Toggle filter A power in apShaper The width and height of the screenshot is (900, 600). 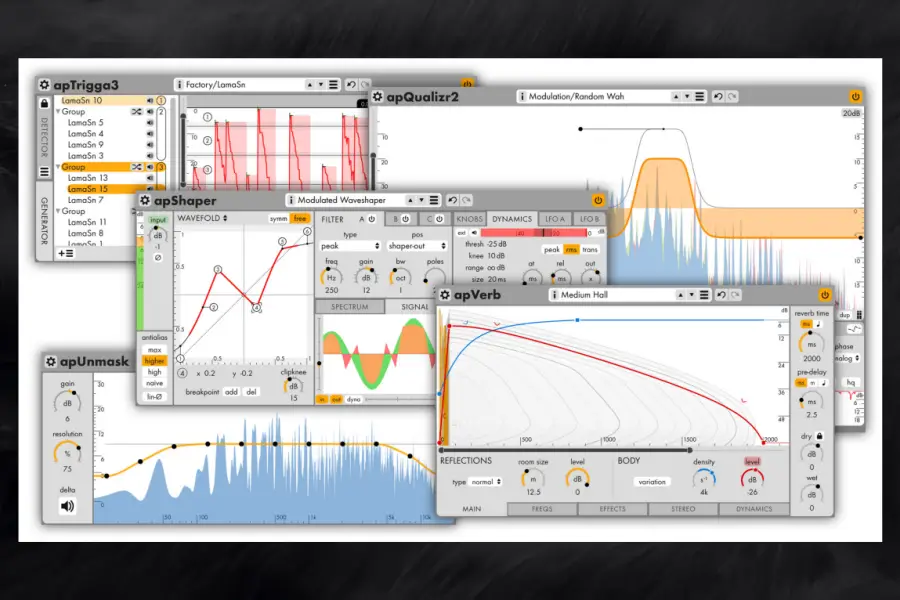(372, 219)
